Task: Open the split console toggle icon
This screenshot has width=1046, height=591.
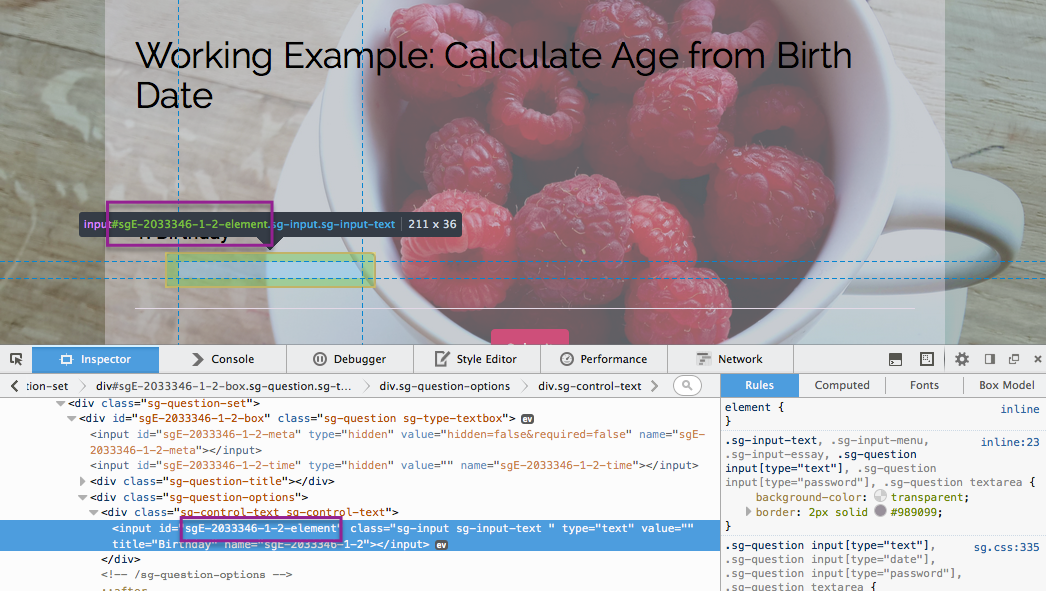Action: tap(895, 360)
